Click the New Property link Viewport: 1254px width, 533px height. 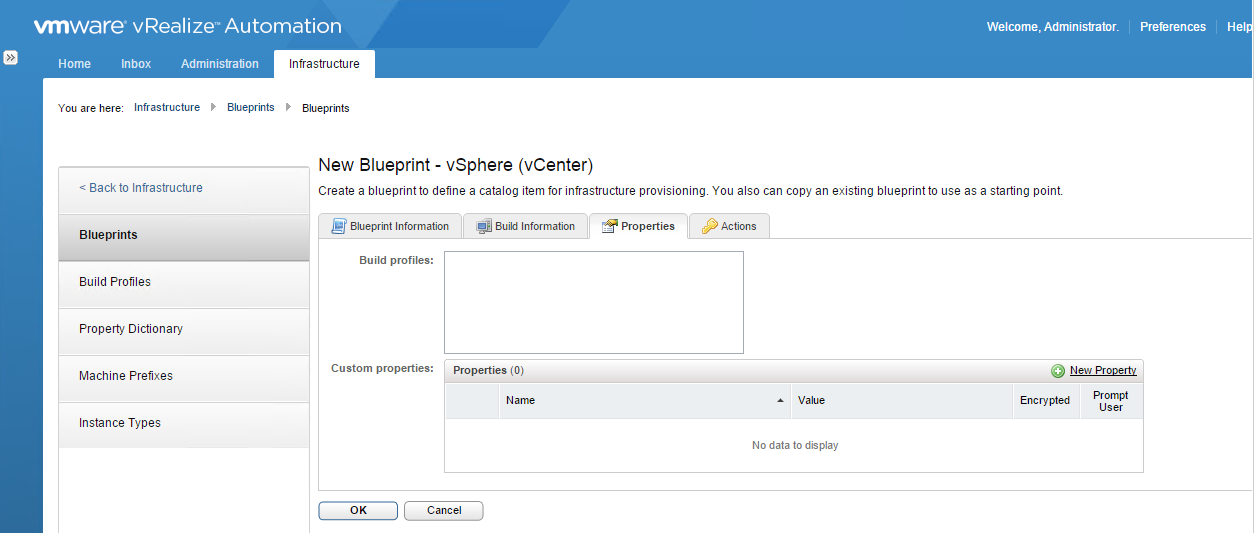[x=1103, y=371]
